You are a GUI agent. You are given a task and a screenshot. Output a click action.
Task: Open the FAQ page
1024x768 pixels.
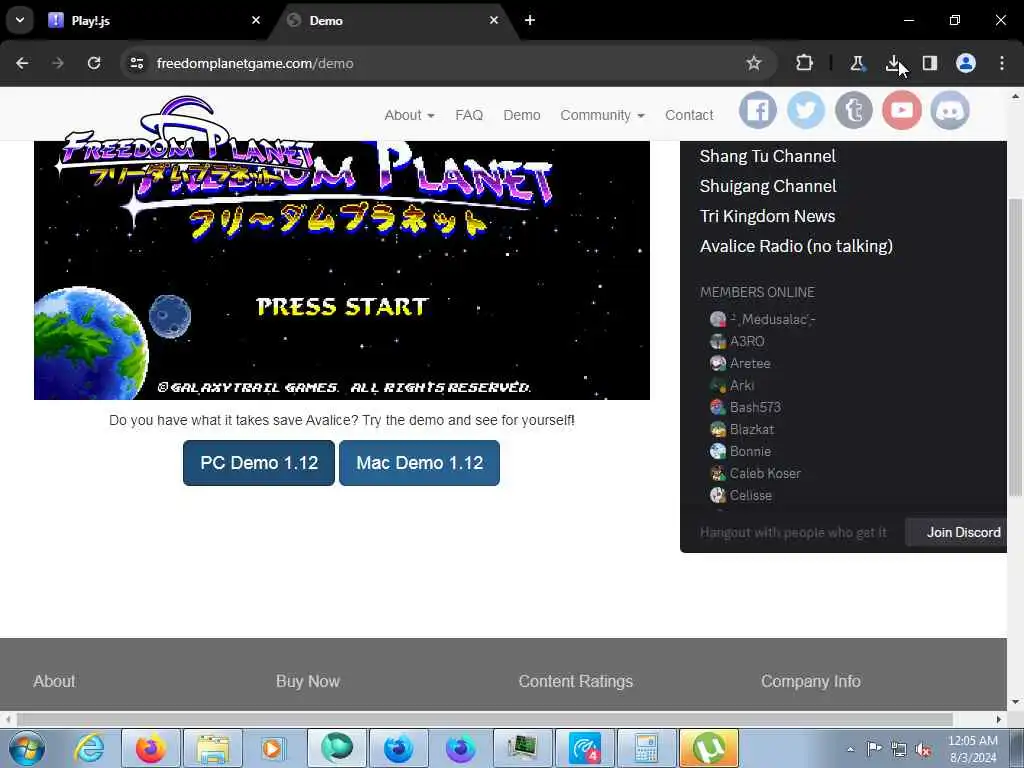pyautogui.click(x=469, y=115)
